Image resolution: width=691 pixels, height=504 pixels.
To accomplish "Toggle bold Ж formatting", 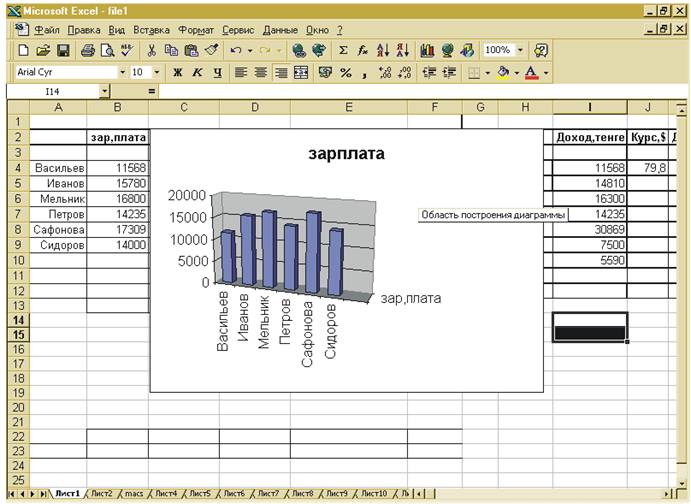I will pyautogui.click(x=178, y=73).
